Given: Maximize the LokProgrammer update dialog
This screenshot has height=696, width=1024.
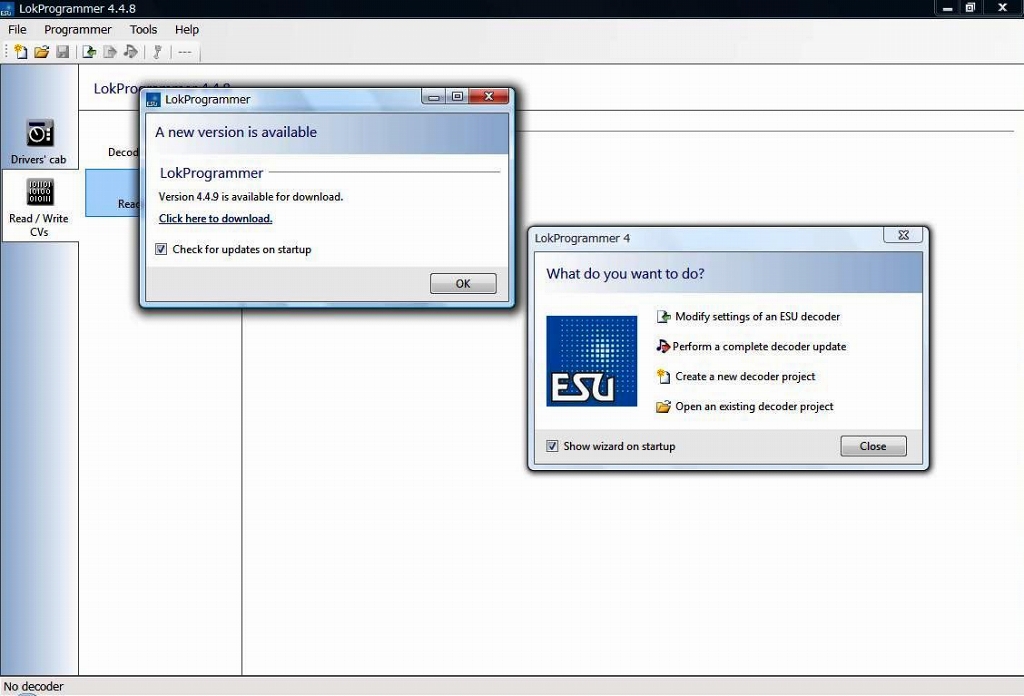Looking at the screenshot, I should pos(458,97).
